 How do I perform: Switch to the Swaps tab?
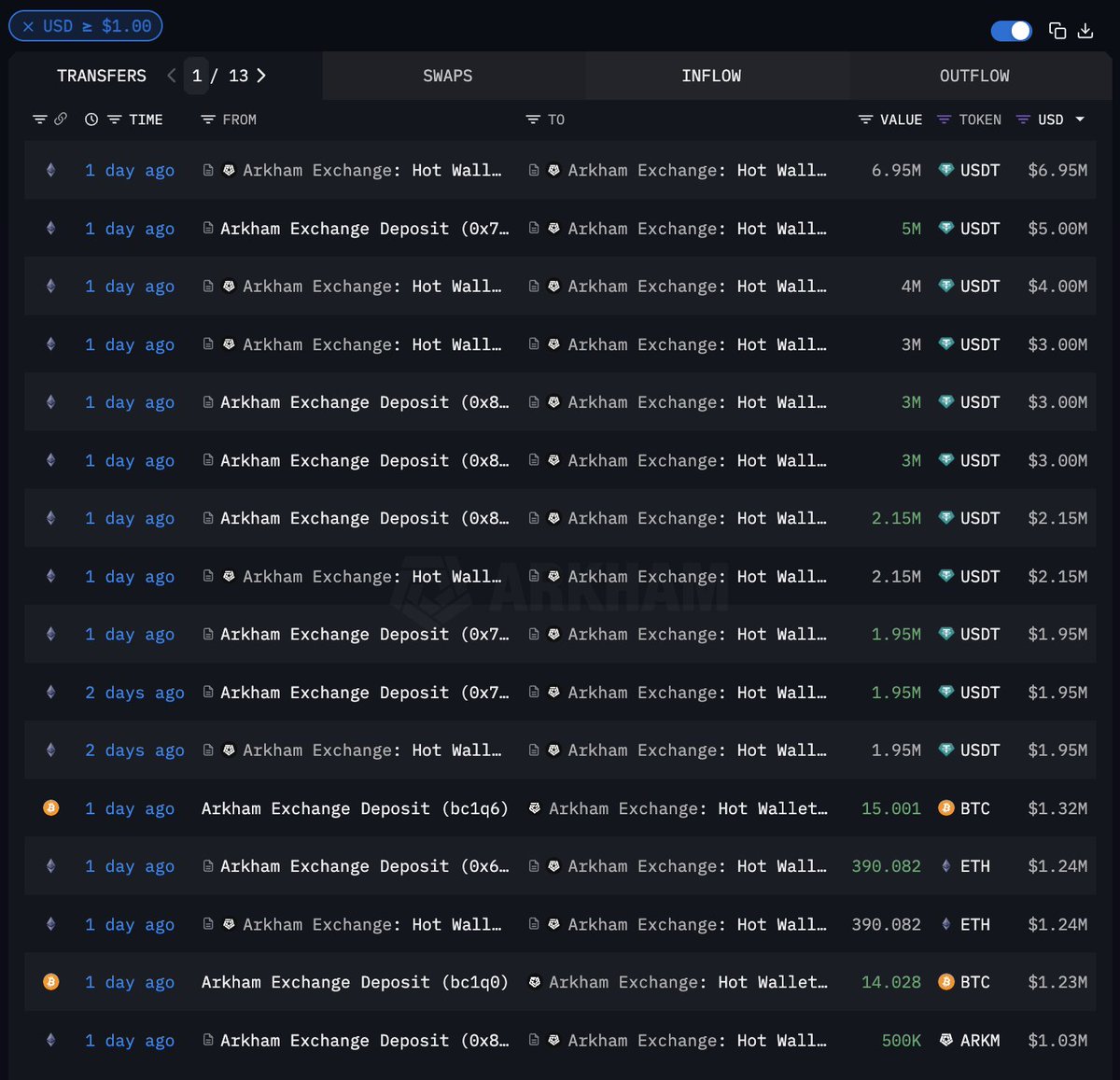448,76
